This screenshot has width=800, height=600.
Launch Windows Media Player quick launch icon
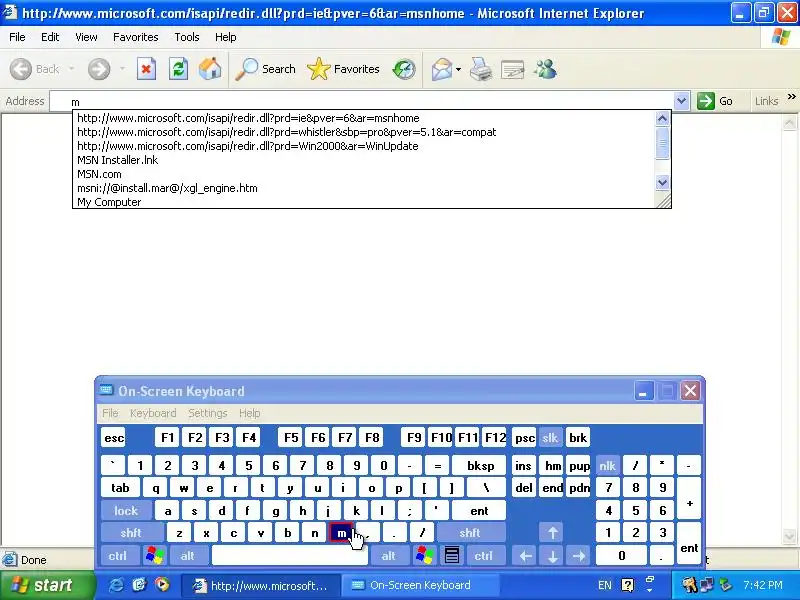coord(162,585)
